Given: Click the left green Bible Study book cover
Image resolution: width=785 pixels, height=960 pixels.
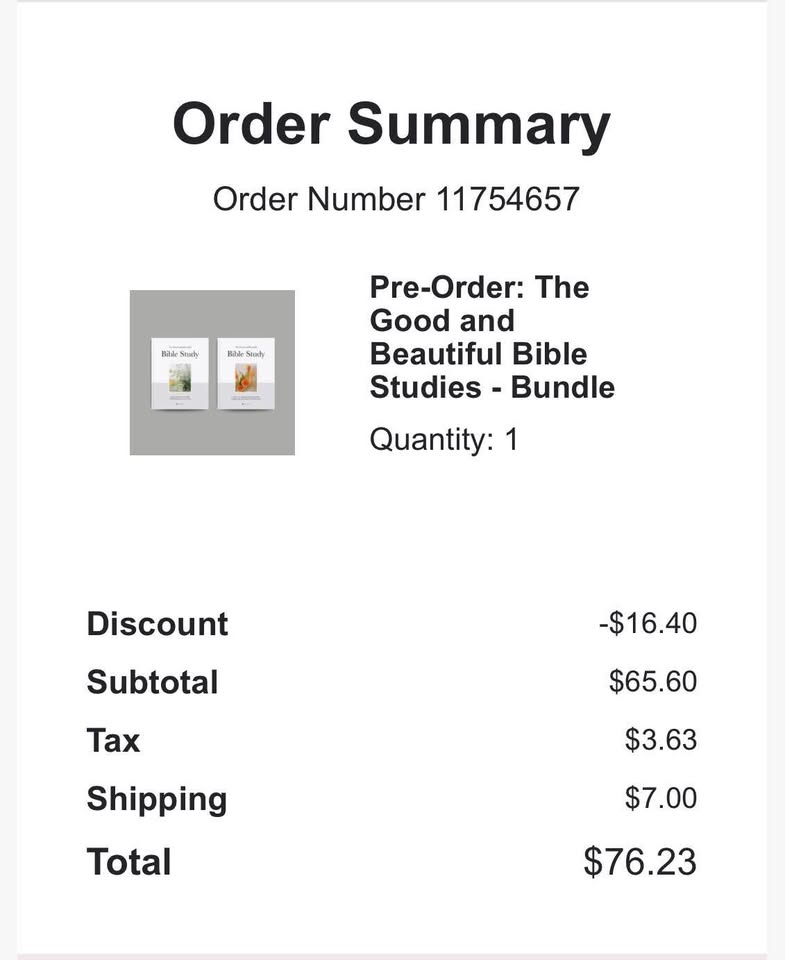Looking at the screenshot, I should tap(180, 373).
